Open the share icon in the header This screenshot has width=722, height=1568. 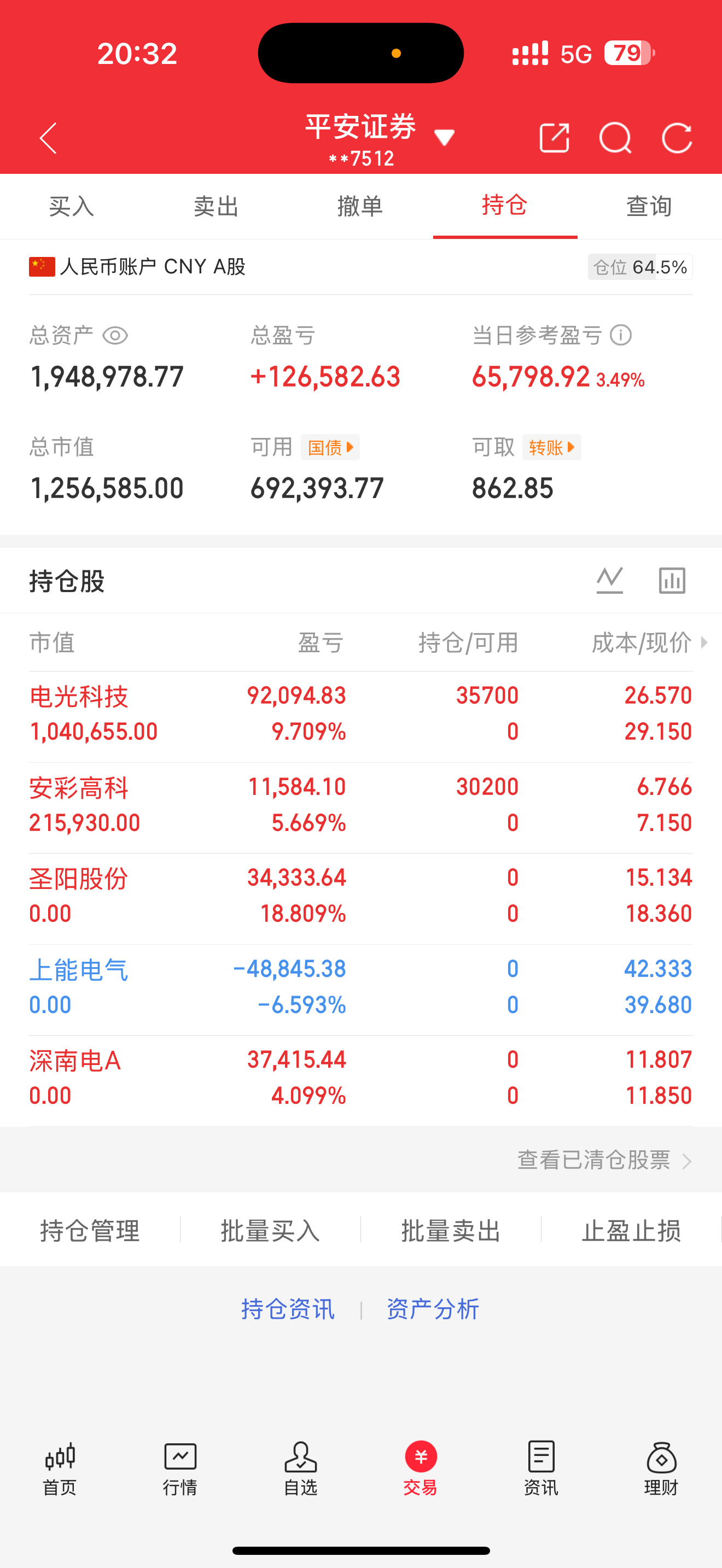(554, 138)
